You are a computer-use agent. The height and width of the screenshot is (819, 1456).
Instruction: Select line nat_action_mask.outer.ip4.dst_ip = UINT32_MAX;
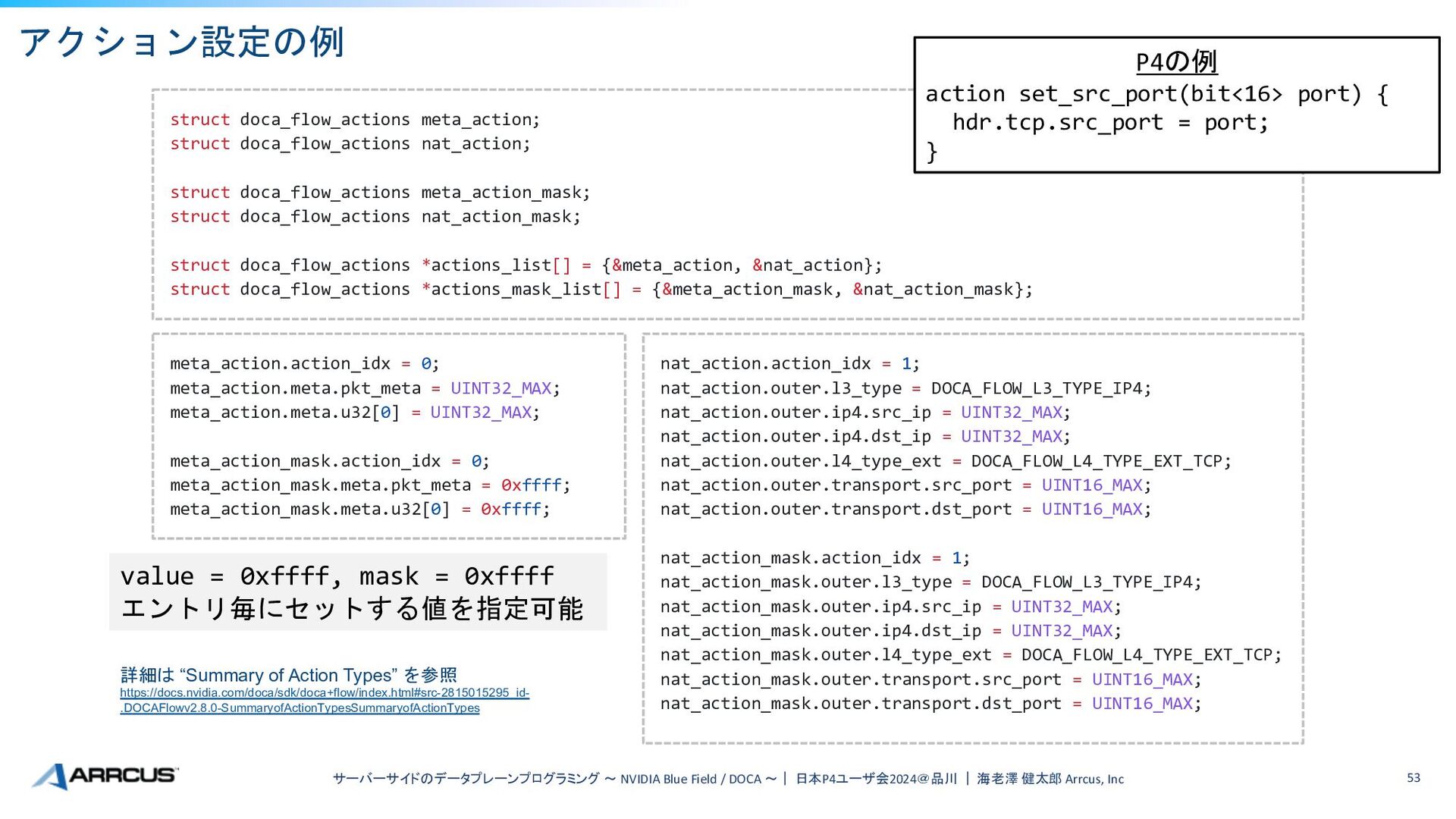click(891, 631)
